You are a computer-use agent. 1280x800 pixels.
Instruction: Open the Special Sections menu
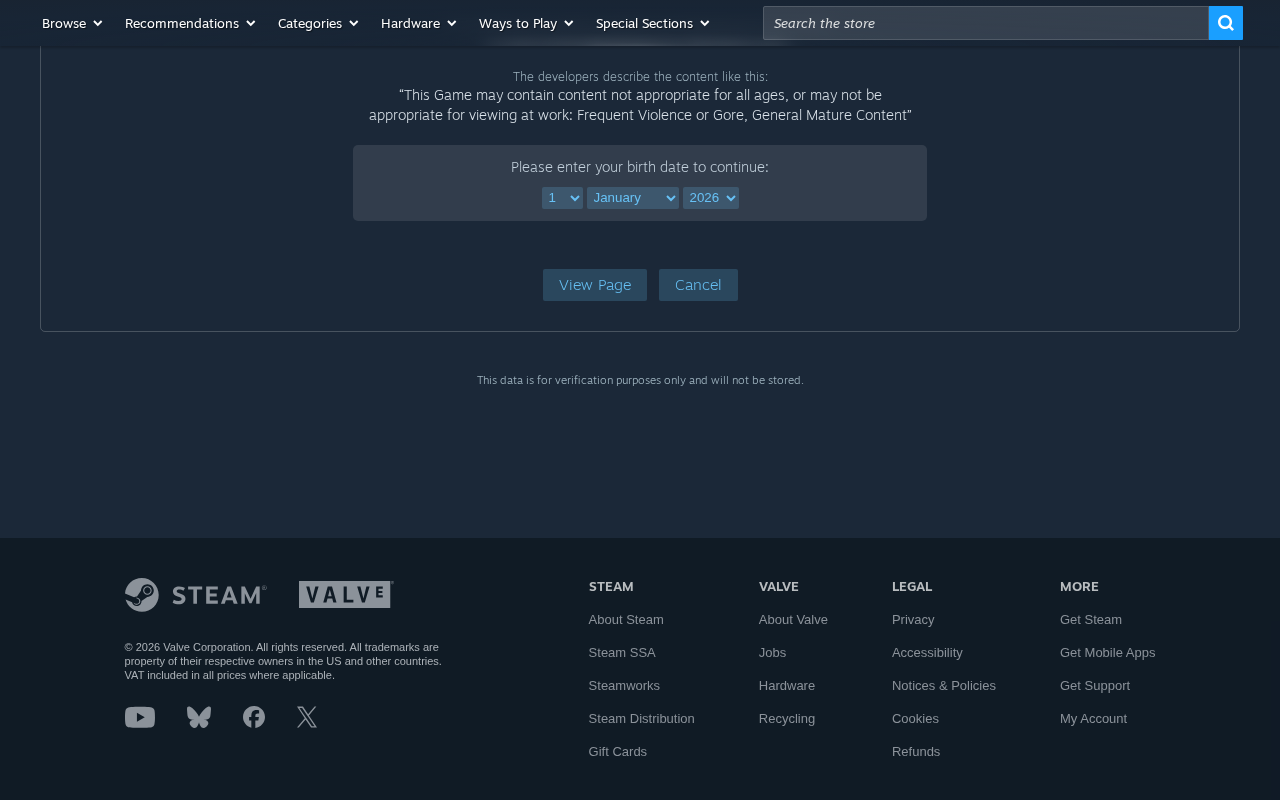click(x=653, y=23)
